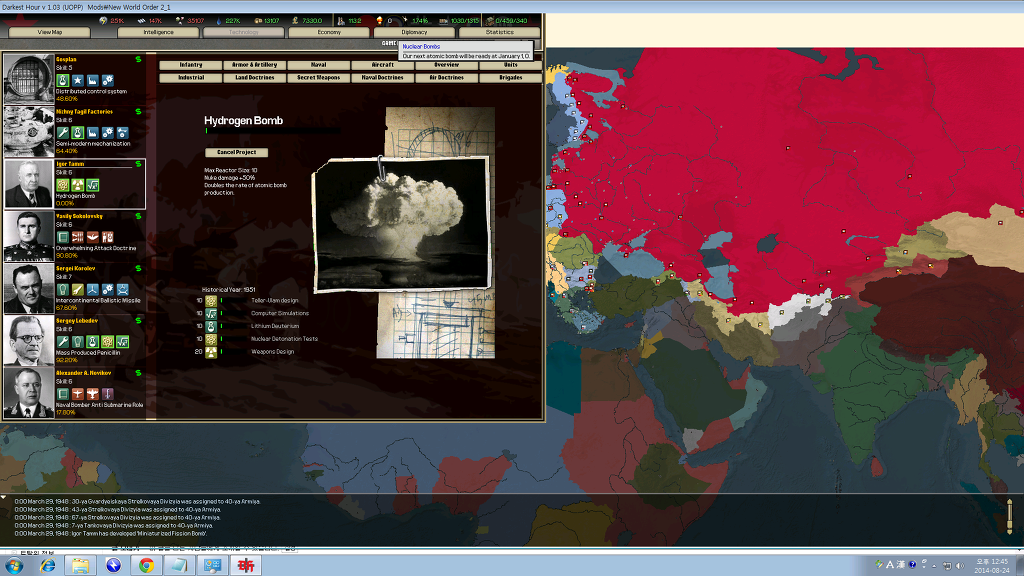Image resolution: width=1024 pixels, height=576 pixels.
Task: Click Igor Tamm's mathematics specialty icon
Action: (93, 185)
